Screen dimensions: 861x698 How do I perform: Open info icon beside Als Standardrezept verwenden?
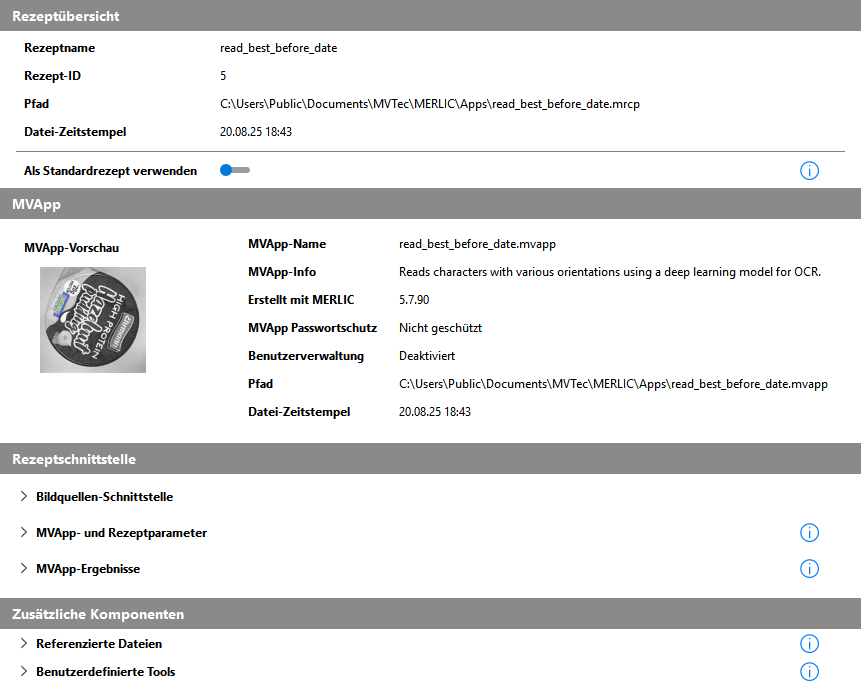809,171
